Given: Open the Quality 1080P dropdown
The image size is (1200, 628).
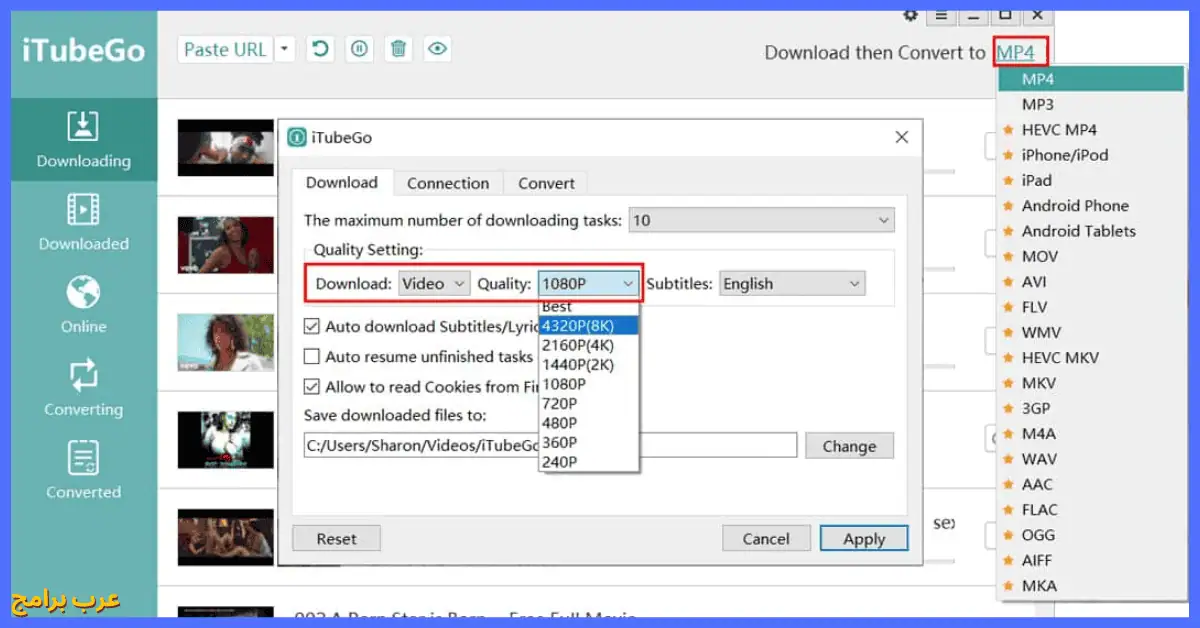Looking at the screenshot, I should [x=589, y=284].
